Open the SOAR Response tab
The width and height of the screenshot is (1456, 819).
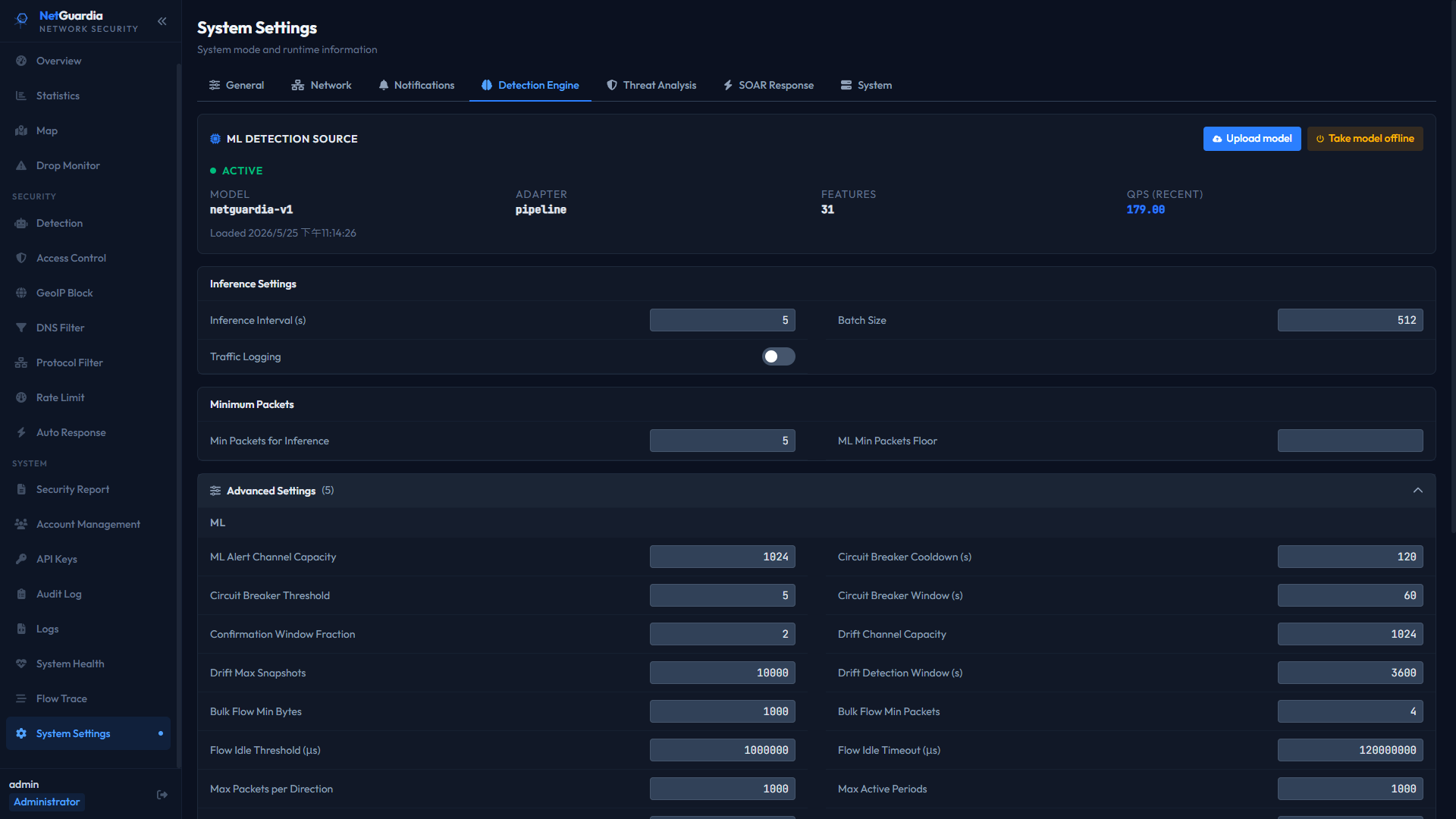(x=768, y=85)
